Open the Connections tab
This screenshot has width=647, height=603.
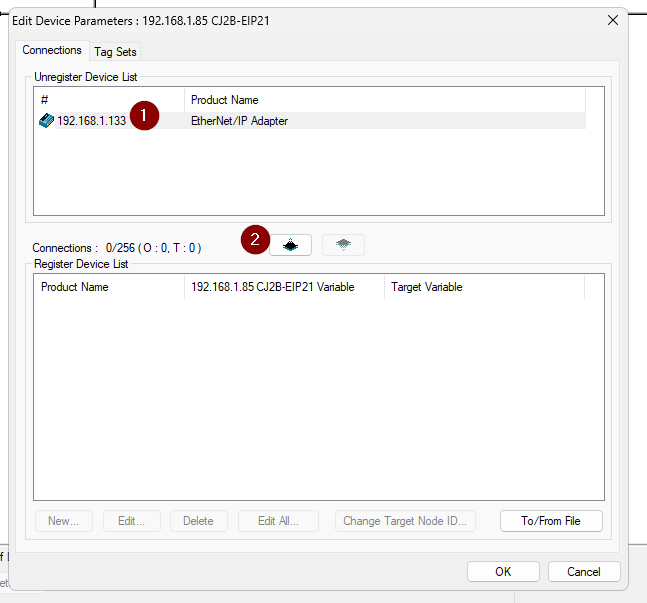[x=52, y=50]
